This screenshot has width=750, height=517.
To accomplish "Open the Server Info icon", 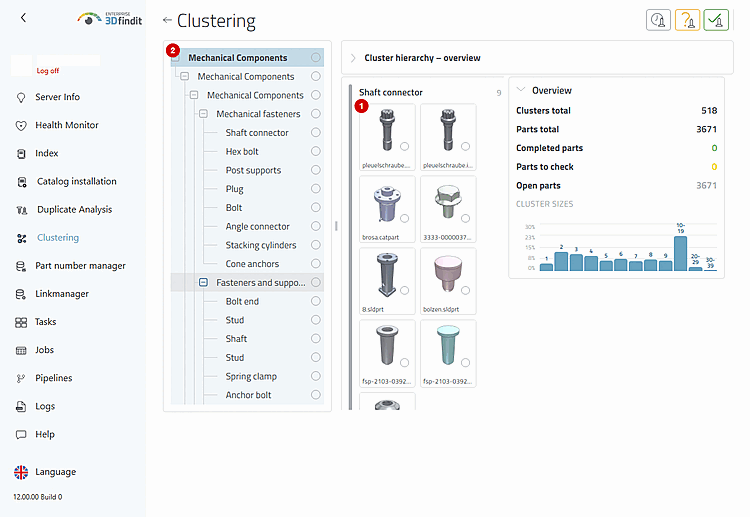I will pyautogui.click(x=21, y=98).
